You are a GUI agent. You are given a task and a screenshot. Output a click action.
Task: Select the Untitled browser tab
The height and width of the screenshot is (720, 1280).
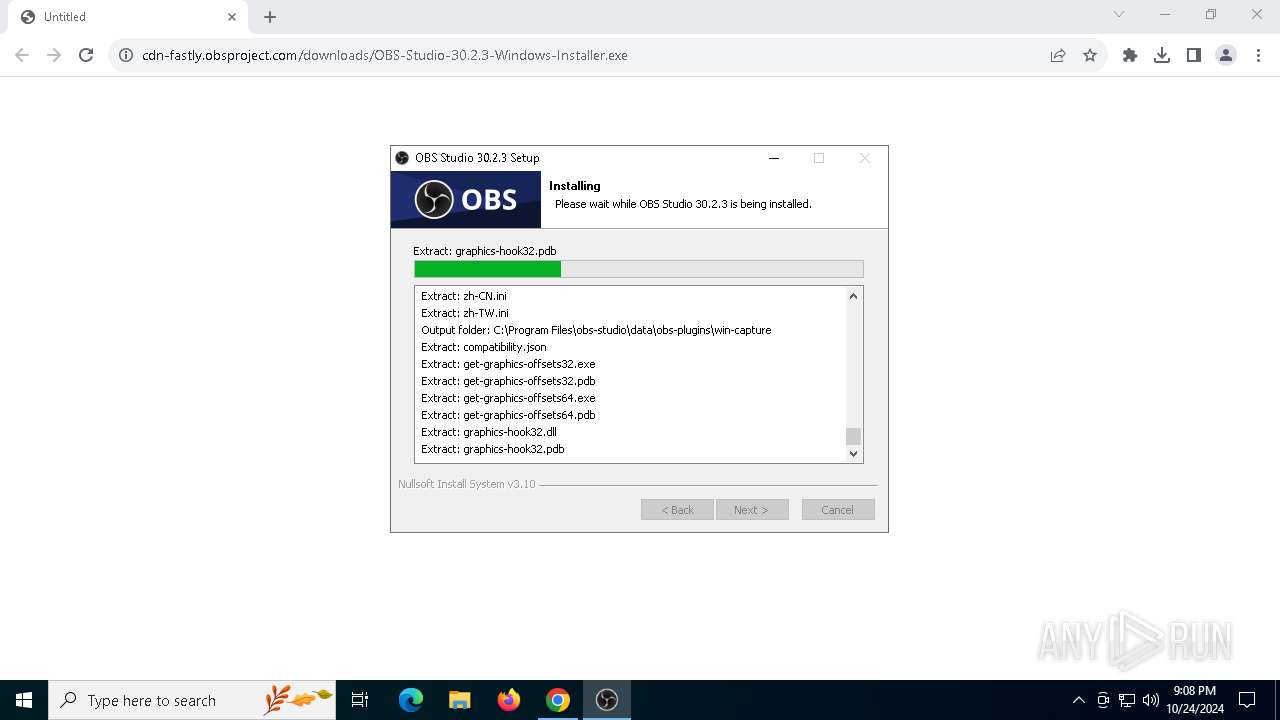point(127,17)
